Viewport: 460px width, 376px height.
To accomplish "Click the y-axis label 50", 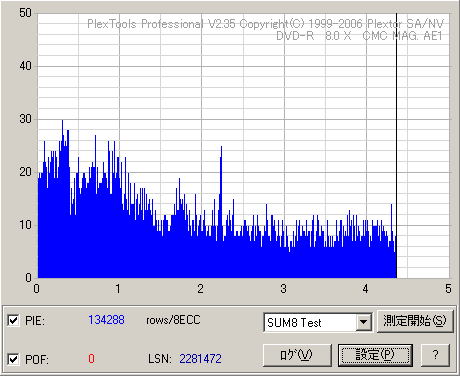I will pos(26,13).
